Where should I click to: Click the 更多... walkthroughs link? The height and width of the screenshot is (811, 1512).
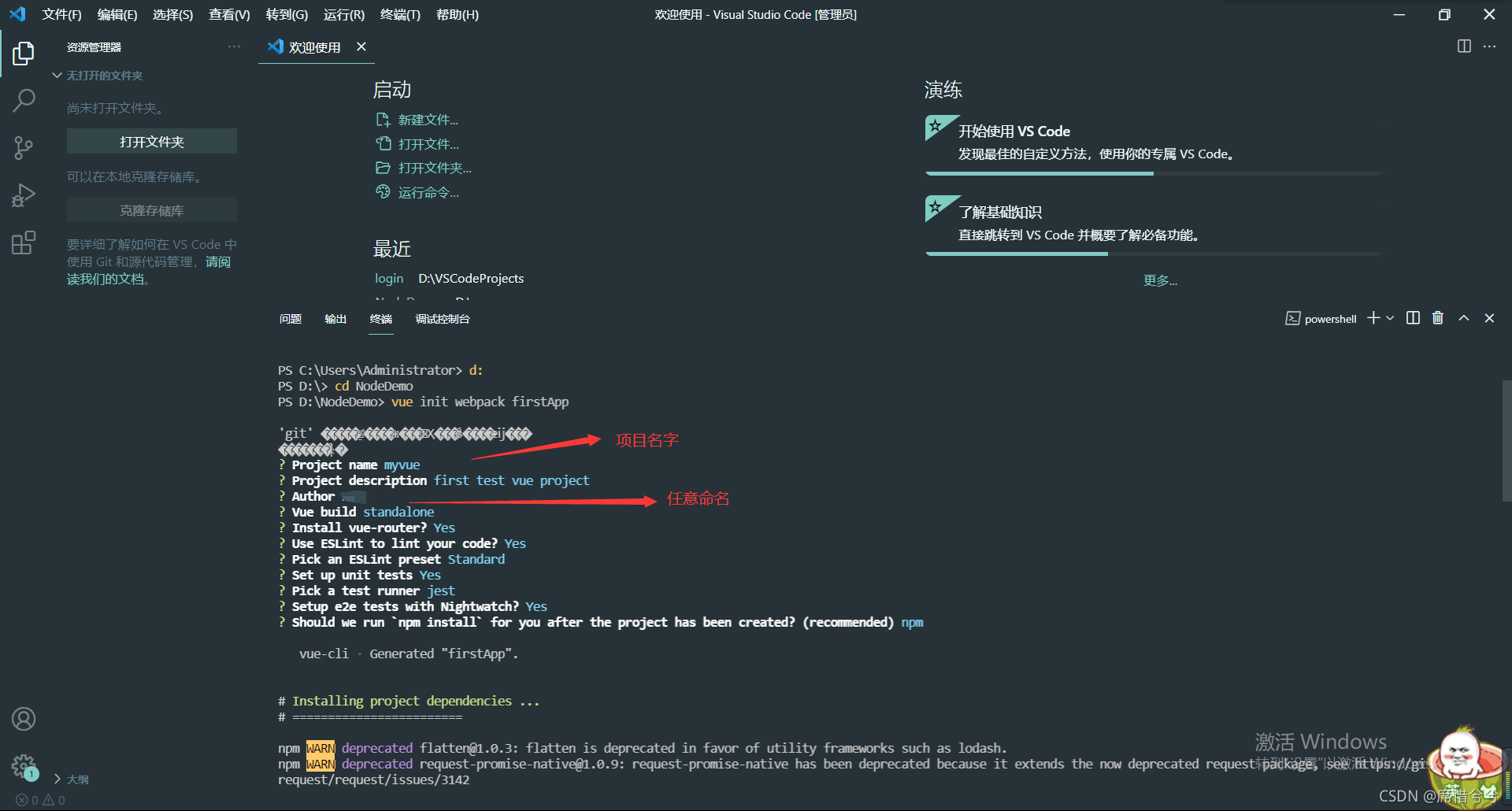1161,280
